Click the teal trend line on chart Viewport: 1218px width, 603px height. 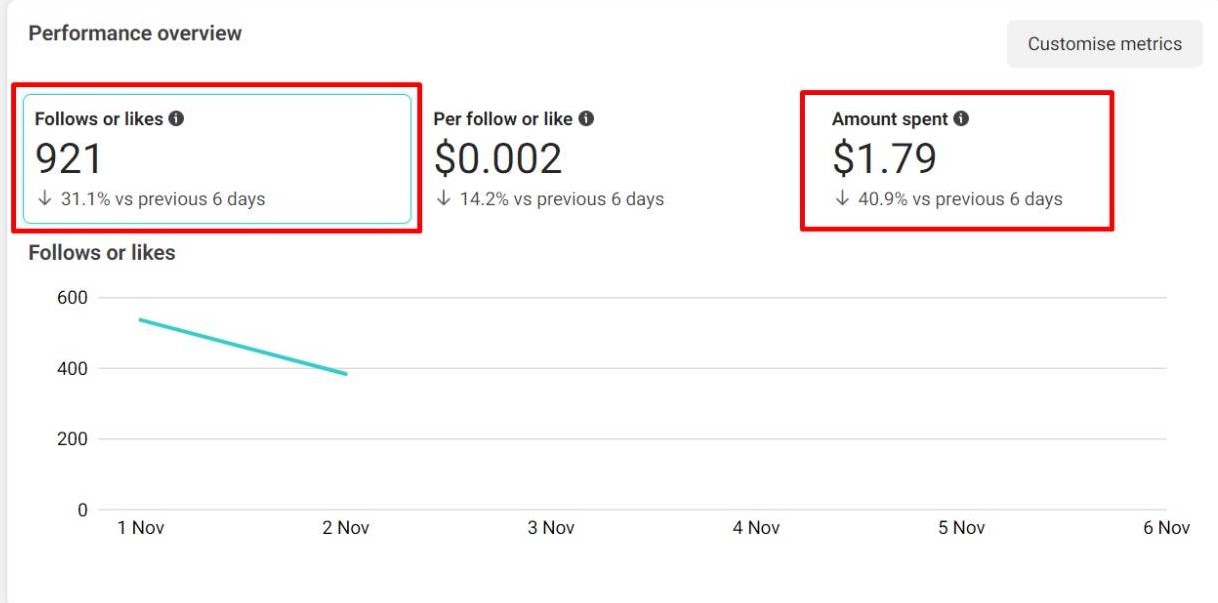[x=243, y=347]
